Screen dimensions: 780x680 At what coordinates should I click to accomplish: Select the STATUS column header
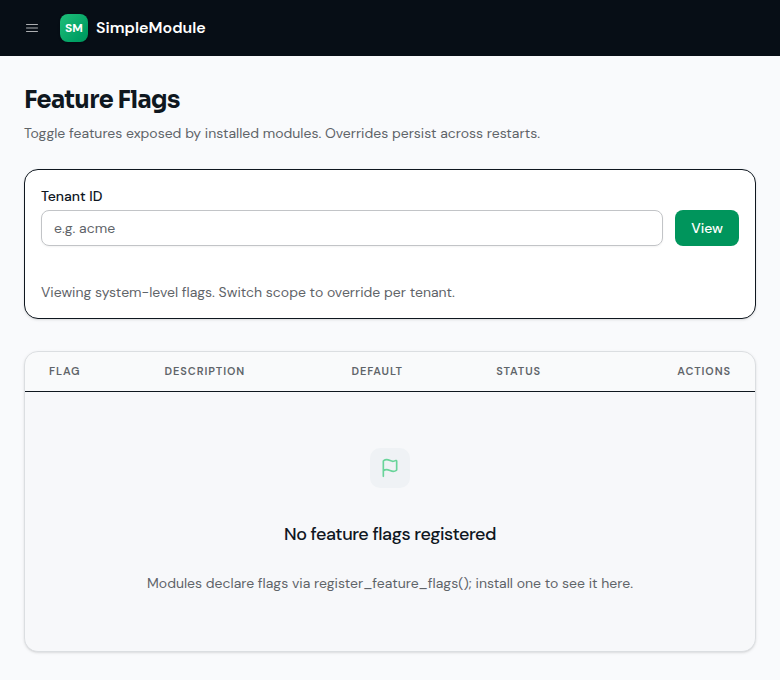[518, 371]
